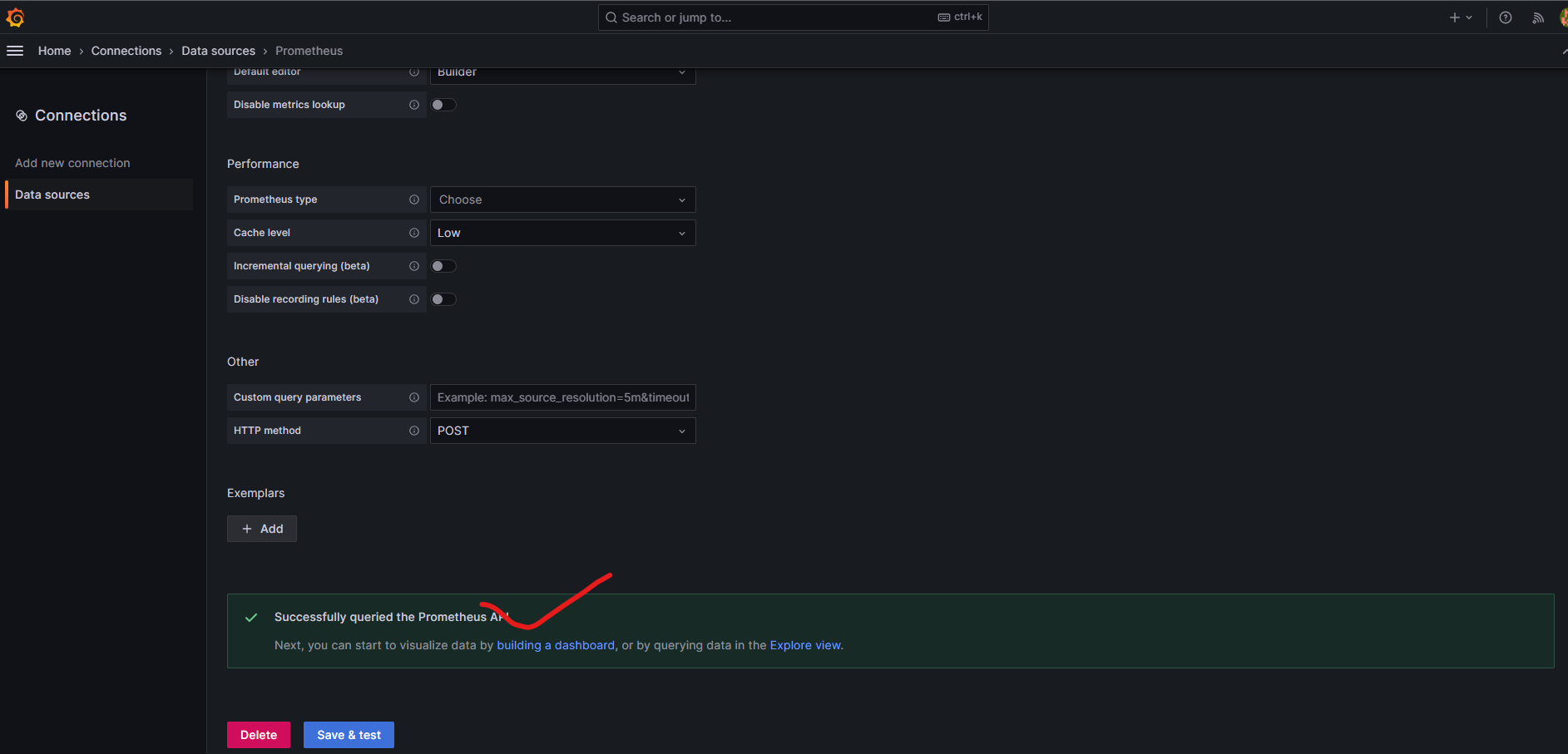Screen dimensions: 1568x754
Task: Click the Performance section heading
Action: click(x=263, y=164)
